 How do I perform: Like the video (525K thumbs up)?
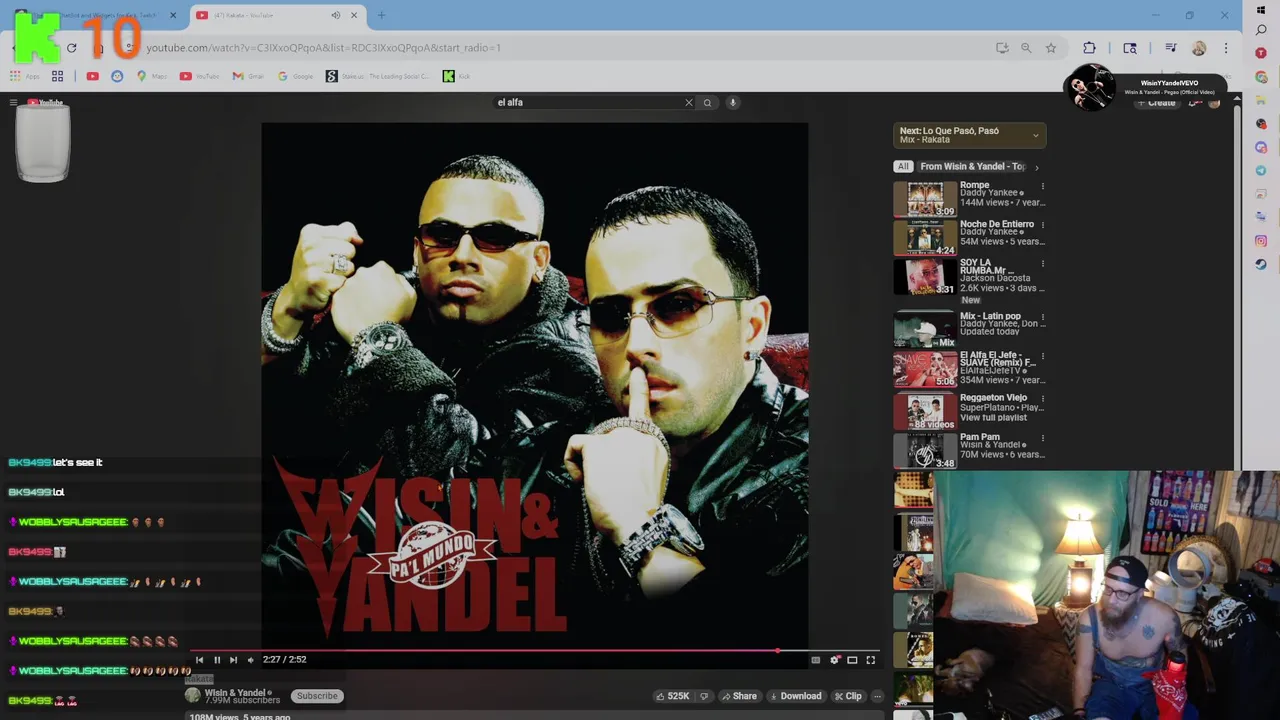pos(673,696)
